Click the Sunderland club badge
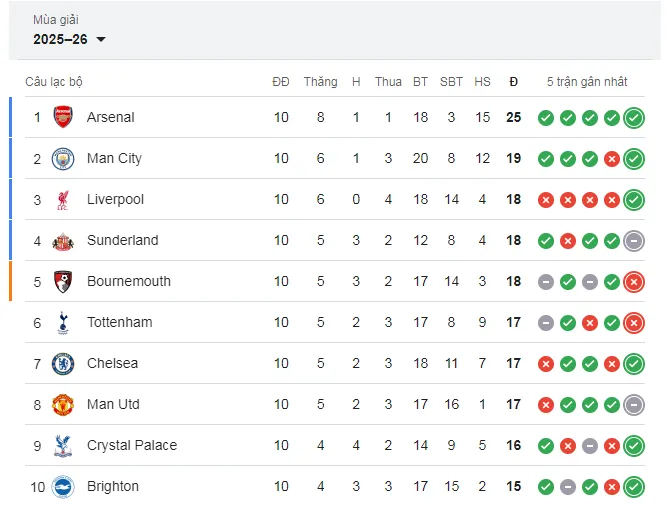Viewport: 666px width, 506px height. pyautogui.click(x=64, y=240)
